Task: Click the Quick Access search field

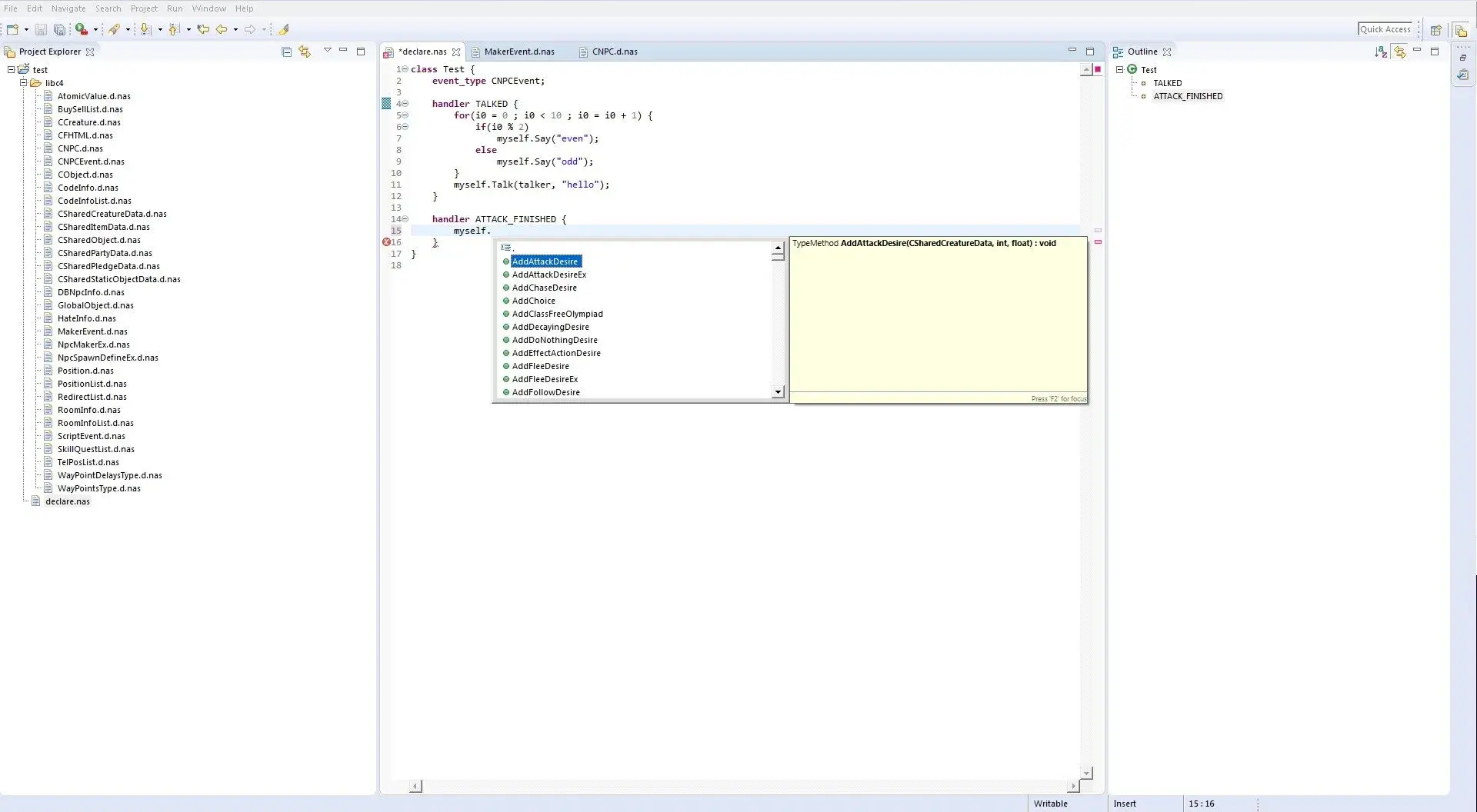Action: [1385, 29]
